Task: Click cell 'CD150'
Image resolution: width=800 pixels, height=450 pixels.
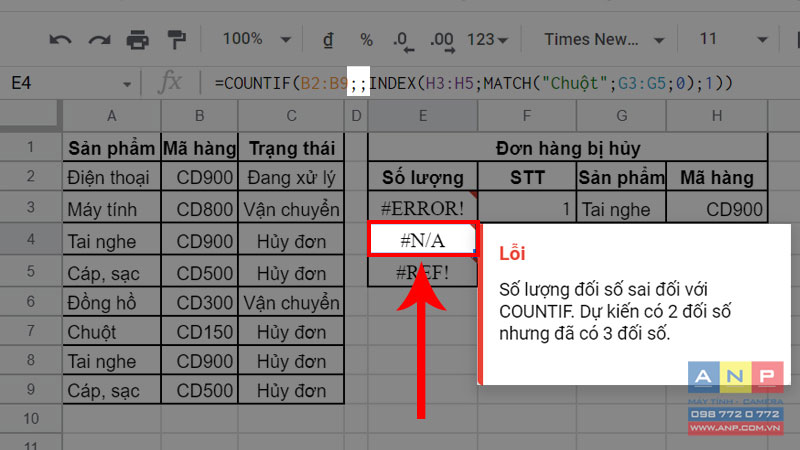Action: (x=199, y=332)
